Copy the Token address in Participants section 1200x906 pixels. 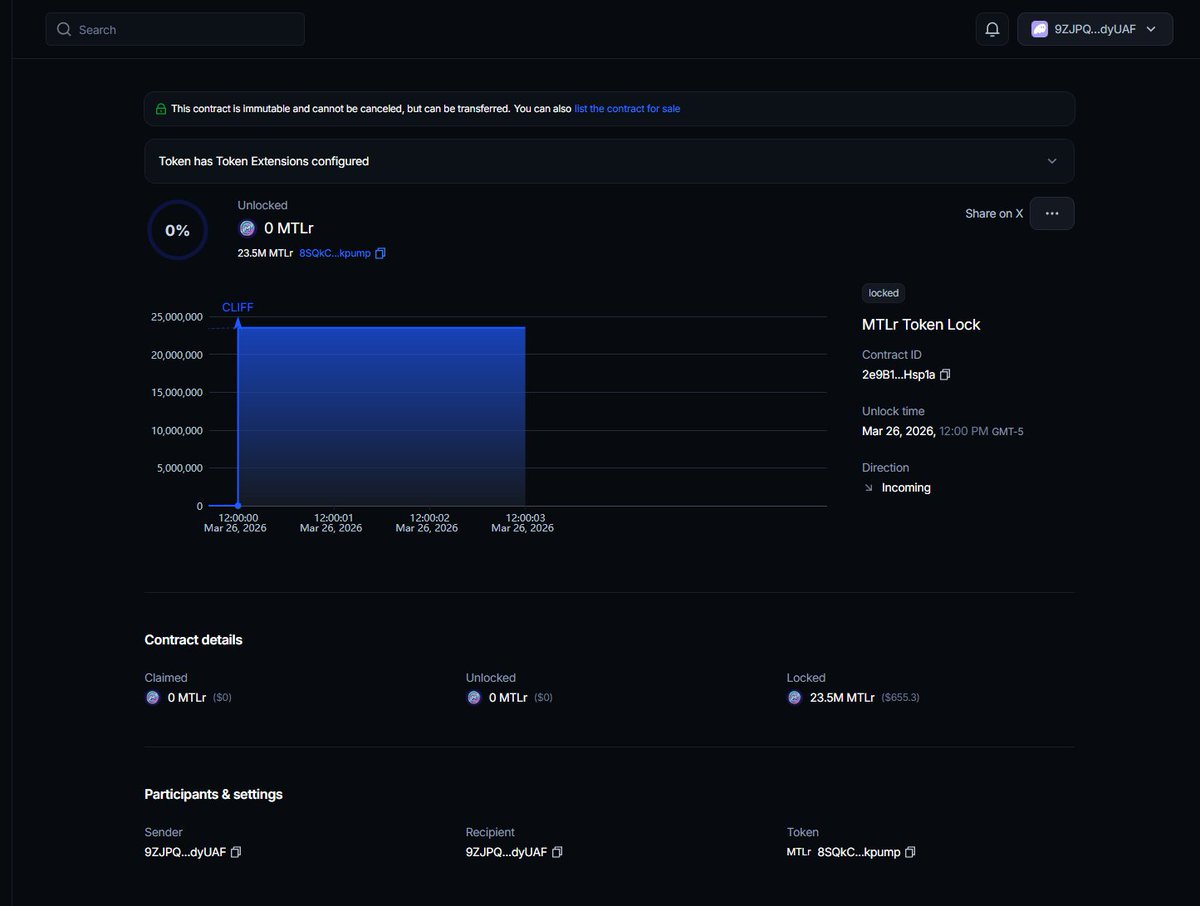909,852
